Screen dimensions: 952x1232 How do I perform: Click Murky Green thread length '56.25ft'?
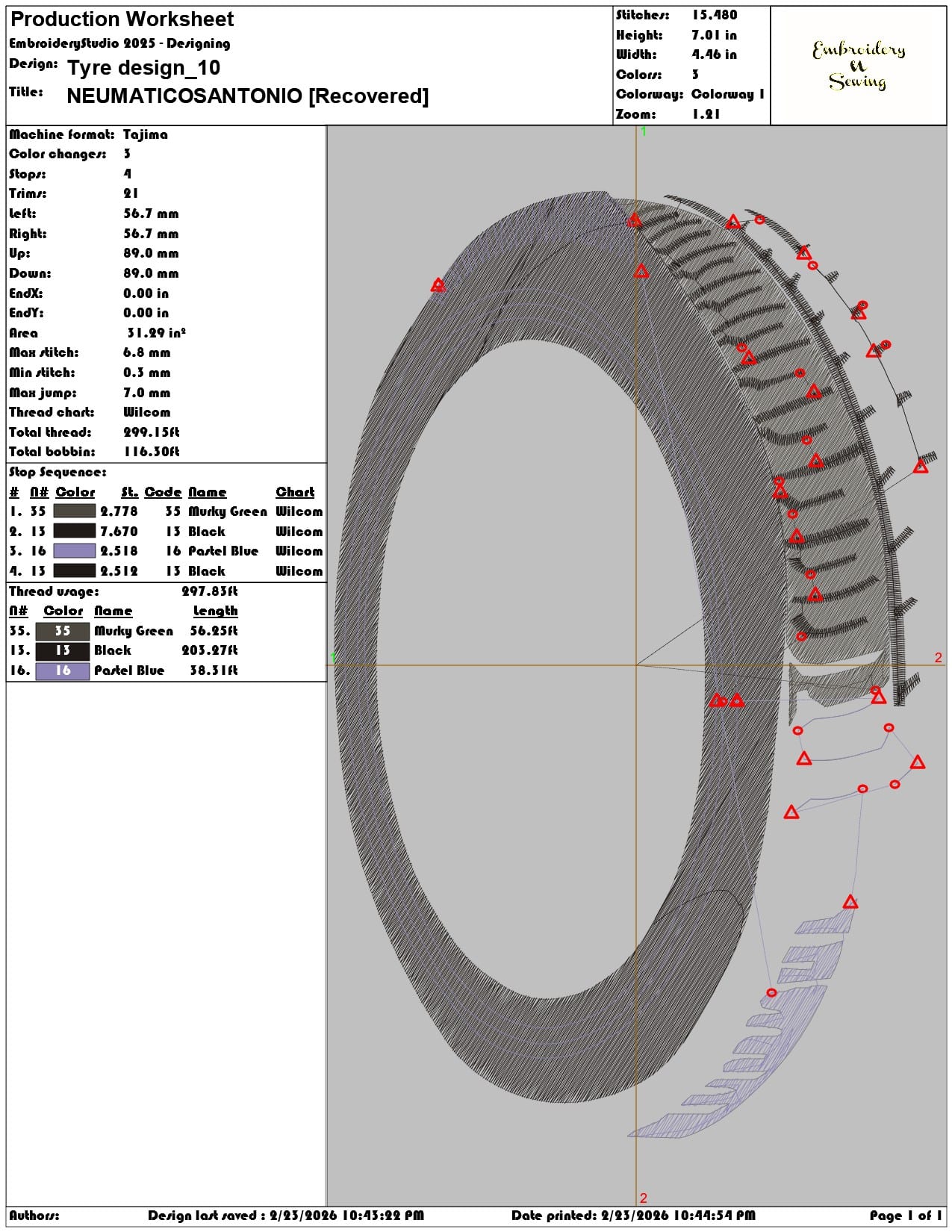(x=214, y=631)
